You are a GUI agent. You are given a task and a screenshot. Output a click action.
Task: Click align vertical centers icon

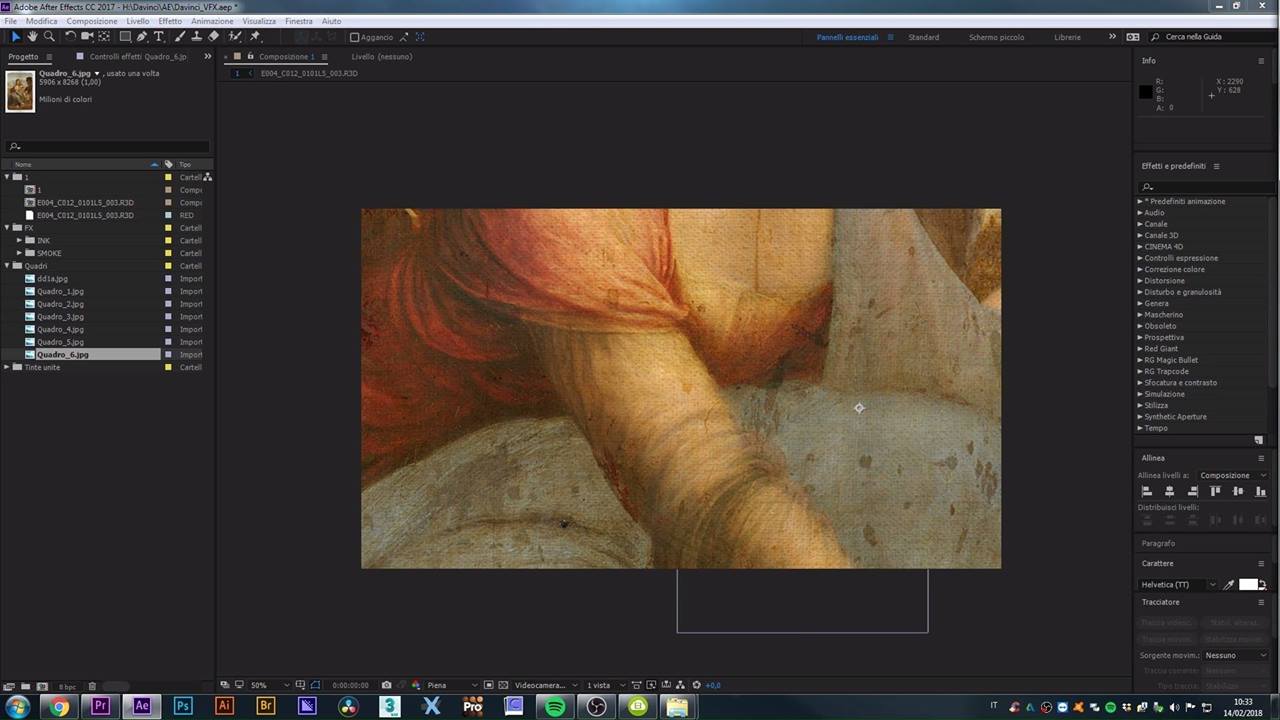coord(1238,491)
